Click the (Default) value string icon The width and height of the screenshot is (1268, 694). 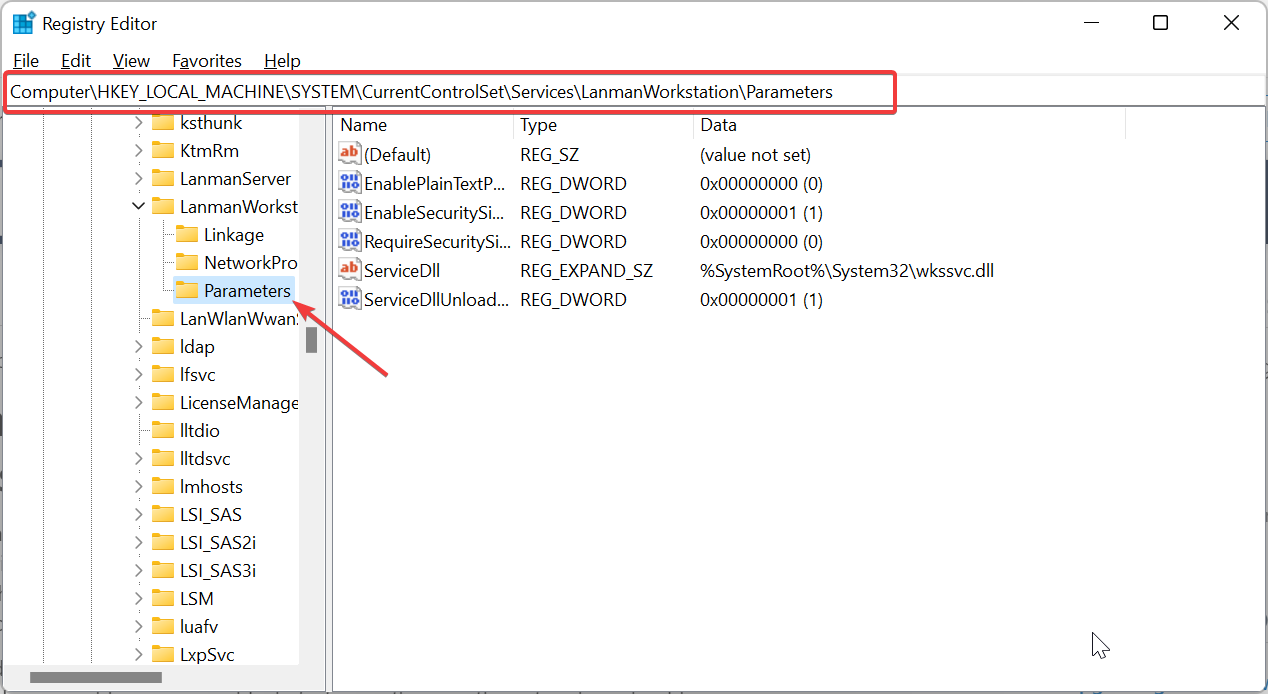[x=349, y=154]
